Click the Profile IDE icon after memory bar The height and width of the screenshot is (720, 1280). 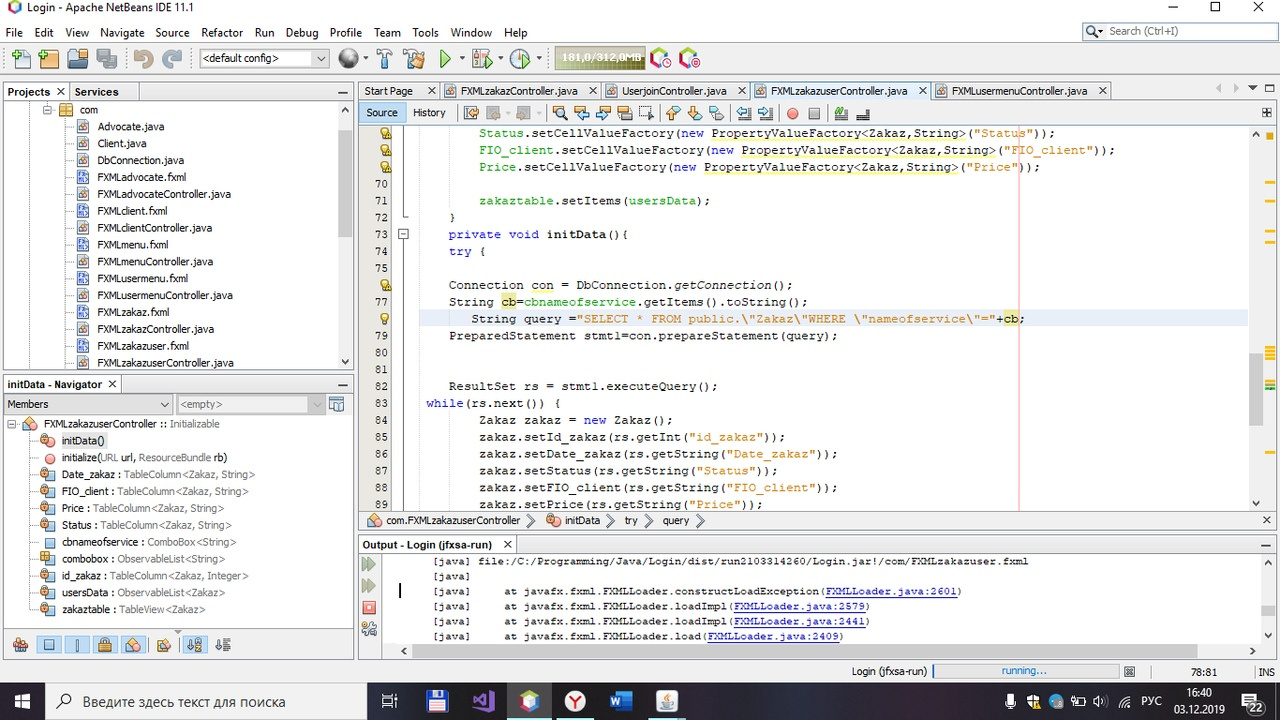(x=660, y=59)
